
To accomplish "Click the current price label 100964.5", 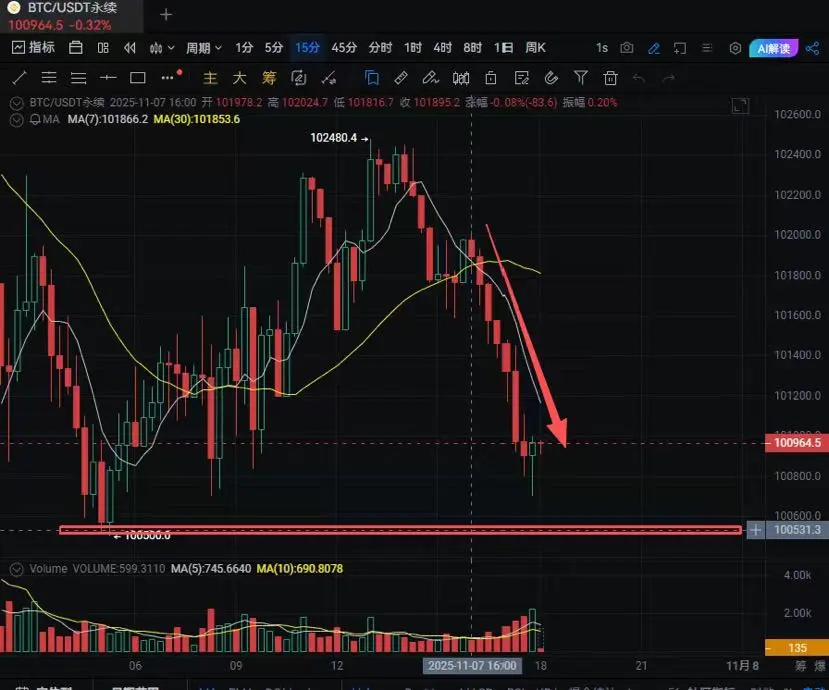I will point(797,443).
